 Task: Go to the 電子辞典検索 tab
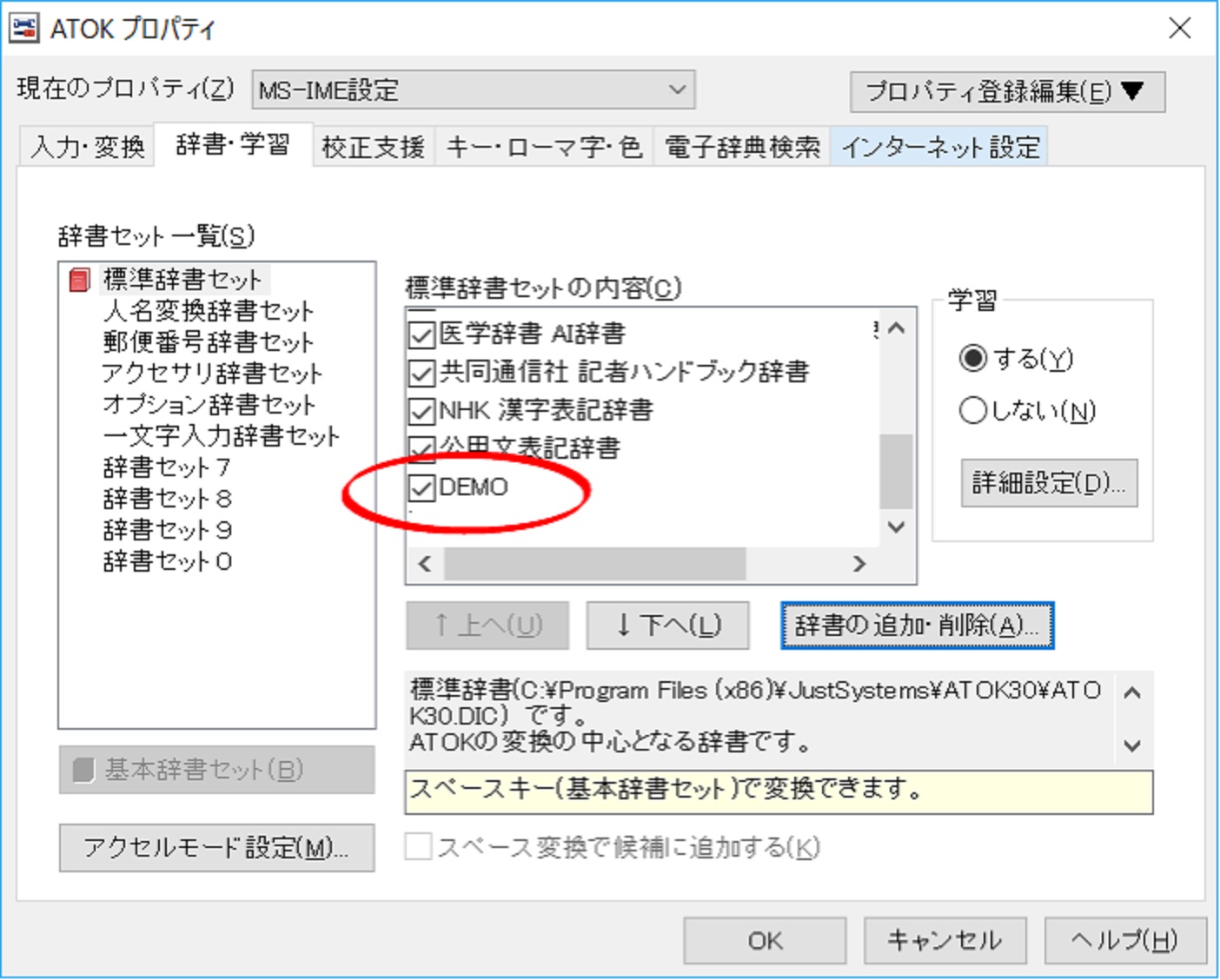pos(742,147)
